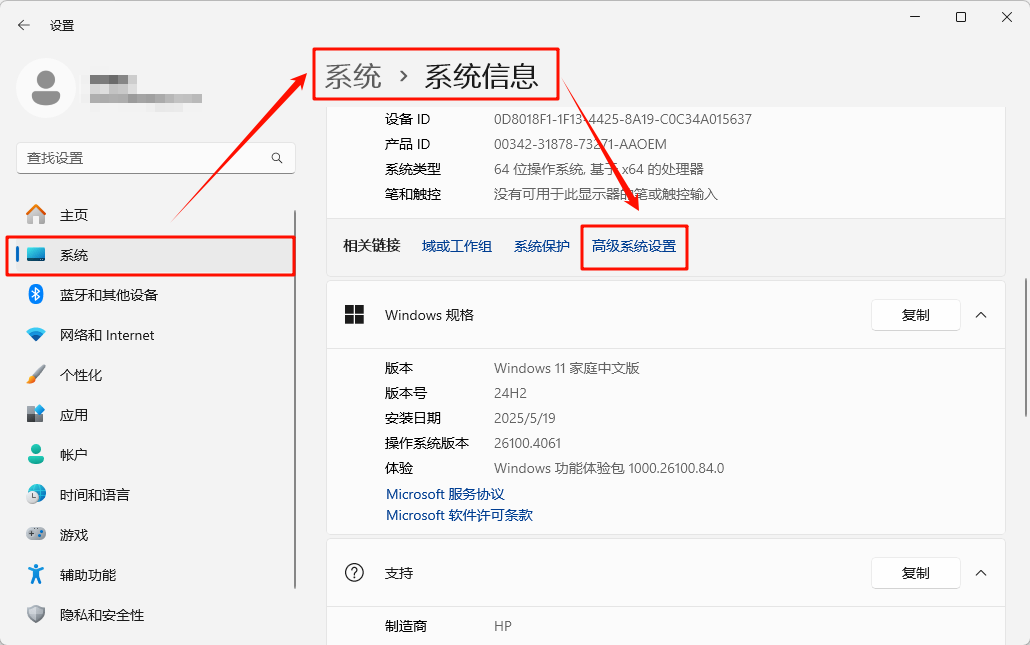The image size is (1030, 645).
Task: Copy the 支持 information
Action: click(x=916, y=573)
